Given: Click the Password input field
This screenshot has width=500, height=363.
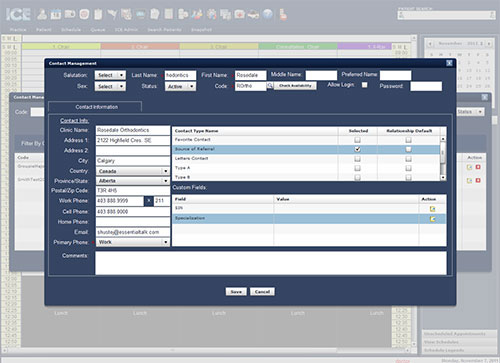Looking at the screenshot, I should 426,86.
